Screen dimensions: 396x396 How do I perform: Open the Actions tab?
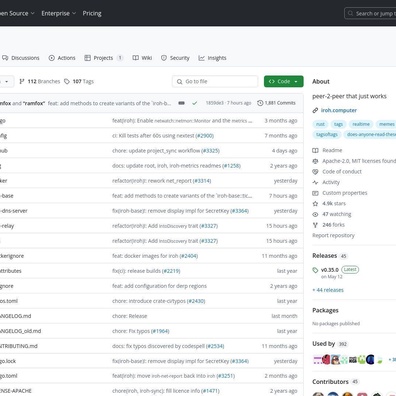(x=62, y=58)
